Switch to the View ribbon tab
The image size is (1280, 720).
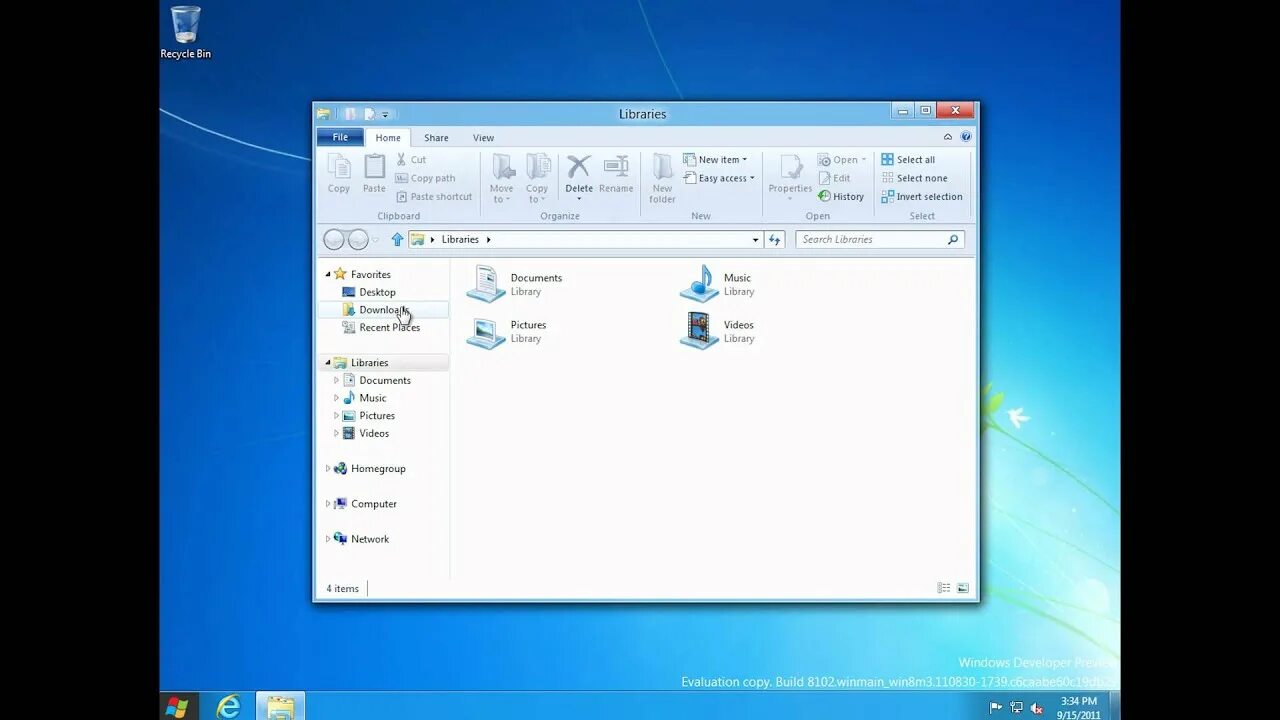[483, 138]
